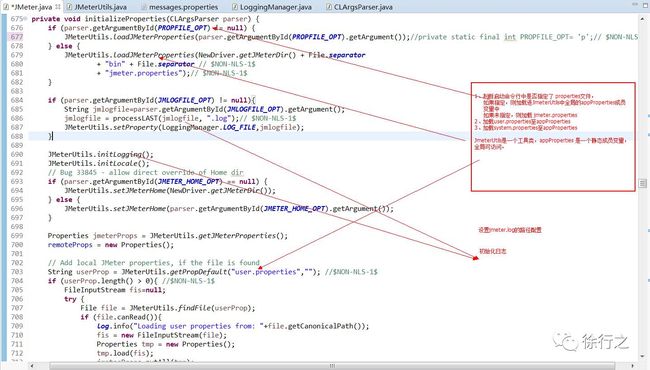
Task: Click 'getPropDefault' call on line 703
Action: tap(198, 272)
